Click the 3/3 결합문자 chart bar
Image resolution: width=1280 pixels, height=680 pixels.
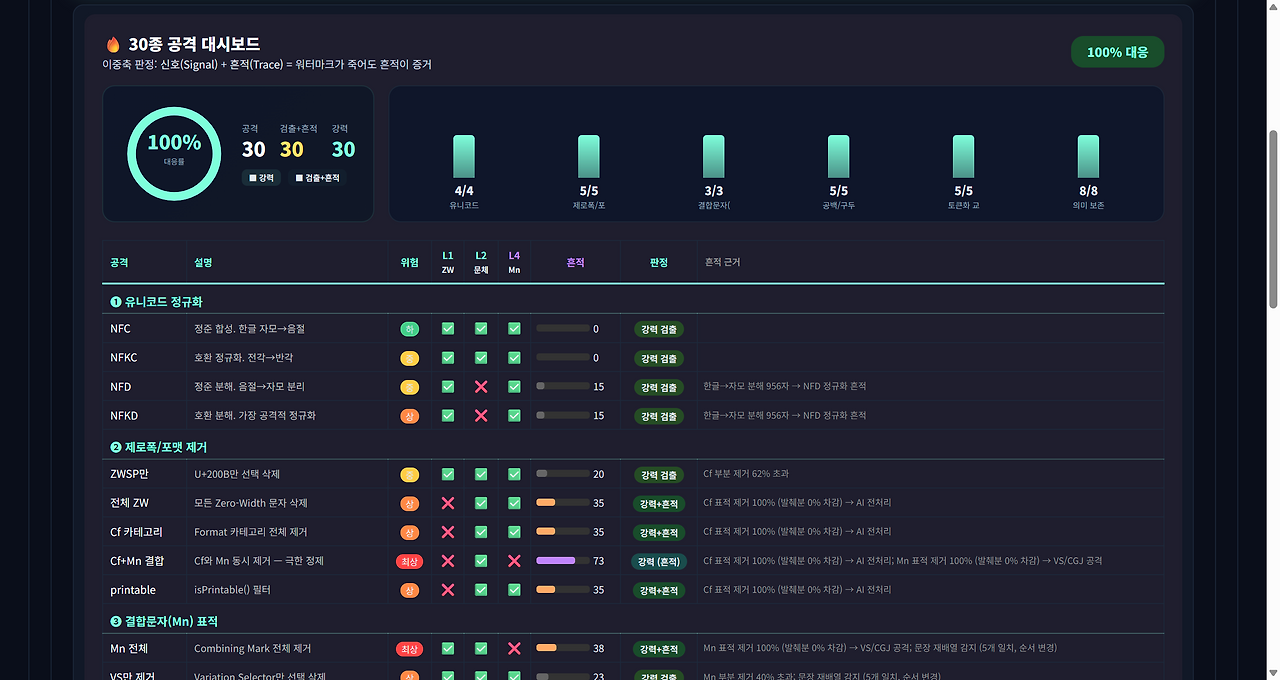pos(714,157)
